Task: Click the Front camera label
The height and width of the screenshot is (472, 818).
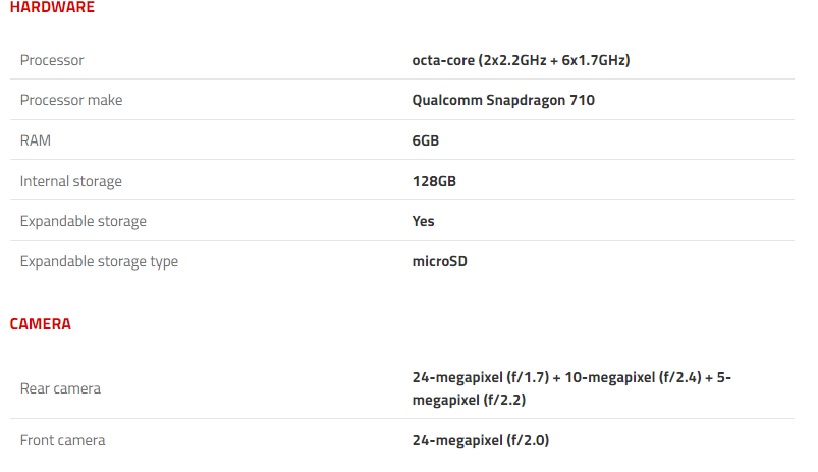Action: (x=62, y=440)
